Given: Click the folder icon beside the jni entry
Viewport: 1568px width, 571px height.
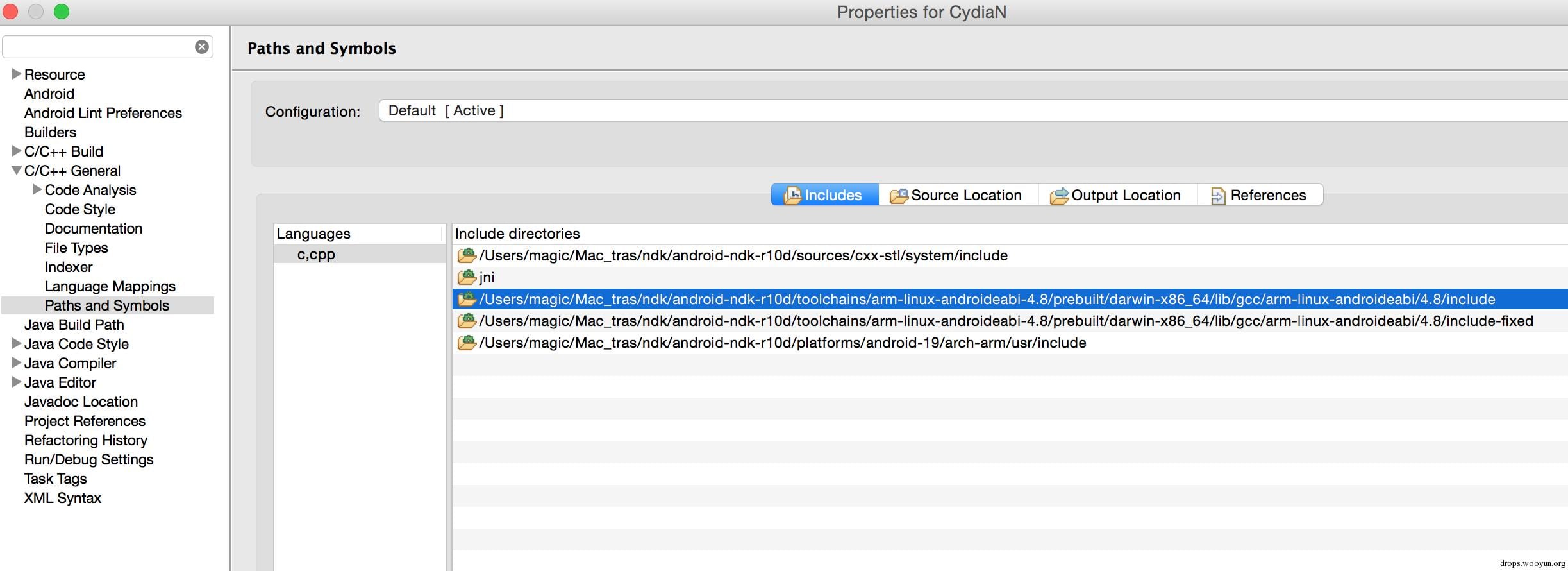Looking at the screenshot, I should (466, 277).
